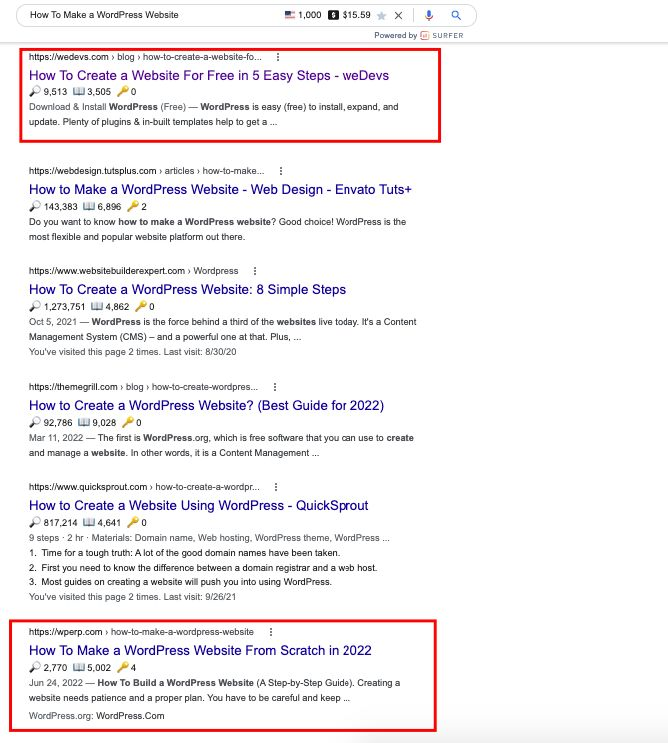
Task: Click the traffic magnifier icon beside 92,786
Action: pos(35,422)
